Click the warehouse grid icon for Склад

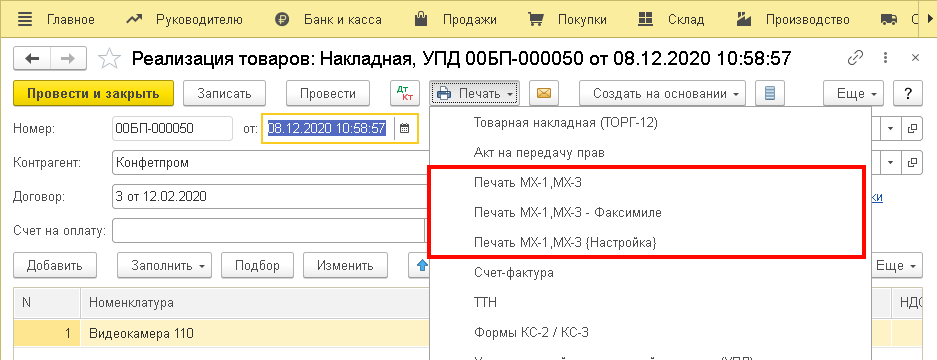tap(645, 19)
